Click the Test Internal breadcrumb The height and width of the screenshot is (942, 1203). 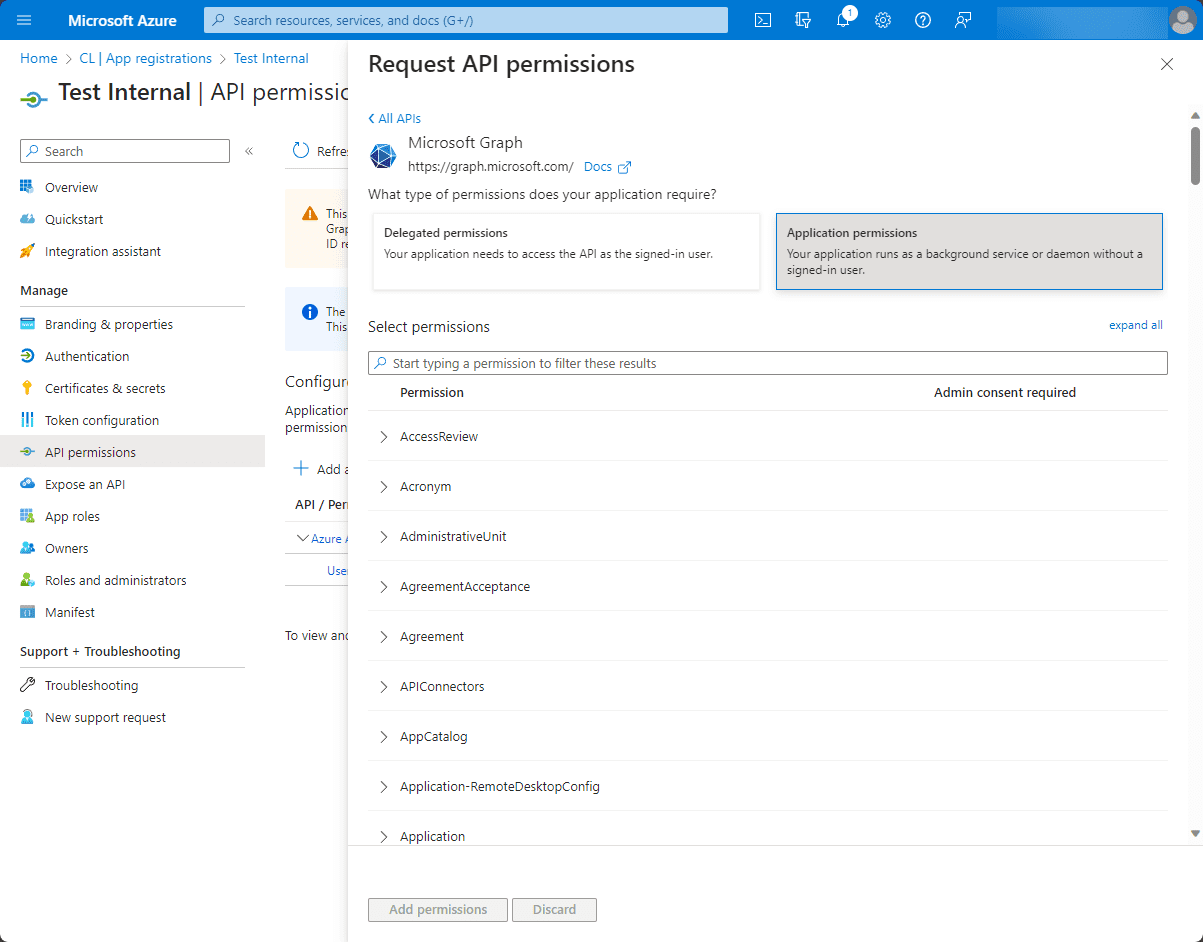tap(271, 58)
